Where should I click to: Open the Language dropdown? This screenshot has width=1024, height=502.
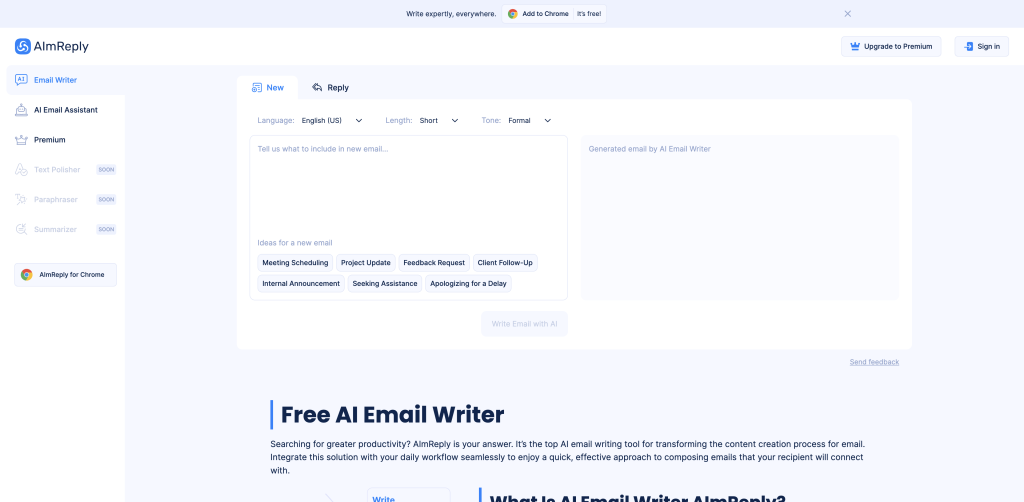point(332,120)
